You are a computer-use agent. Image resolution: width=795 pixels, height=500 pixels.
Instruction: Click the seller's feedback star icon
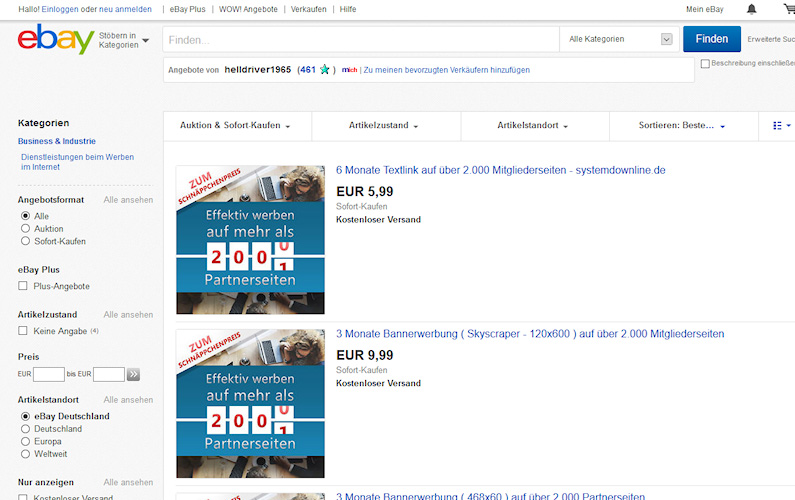pyautogui.click(x=324, y=69)
